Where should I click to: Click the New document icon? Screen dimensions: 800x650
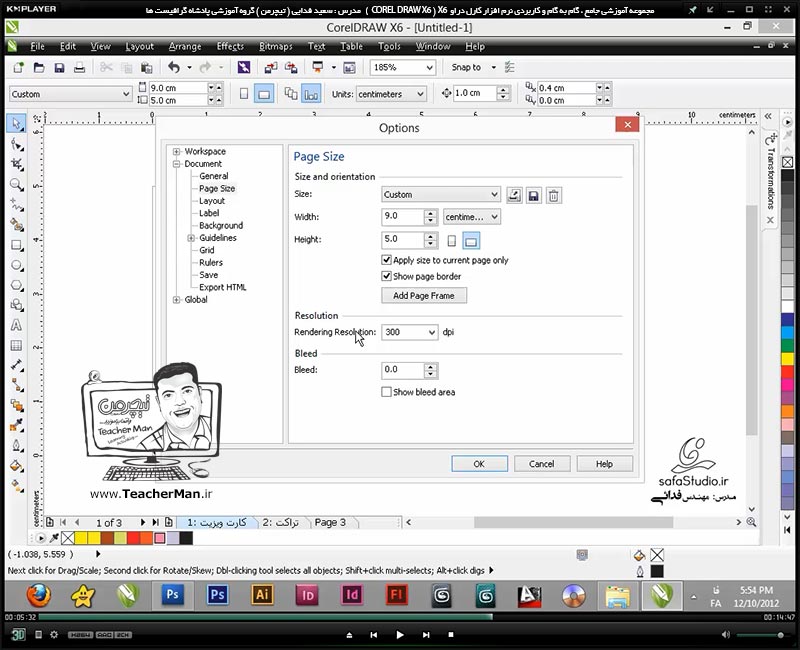(x=19, y=67)
